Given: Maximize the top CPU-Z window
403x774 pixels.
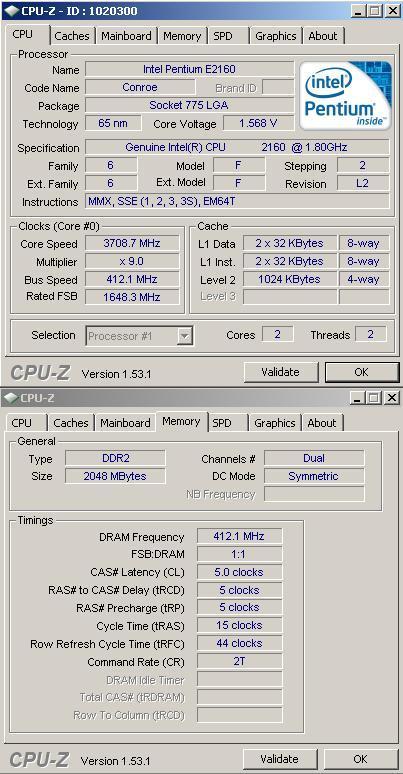Looking at the screenshot, I should (374, 11).
